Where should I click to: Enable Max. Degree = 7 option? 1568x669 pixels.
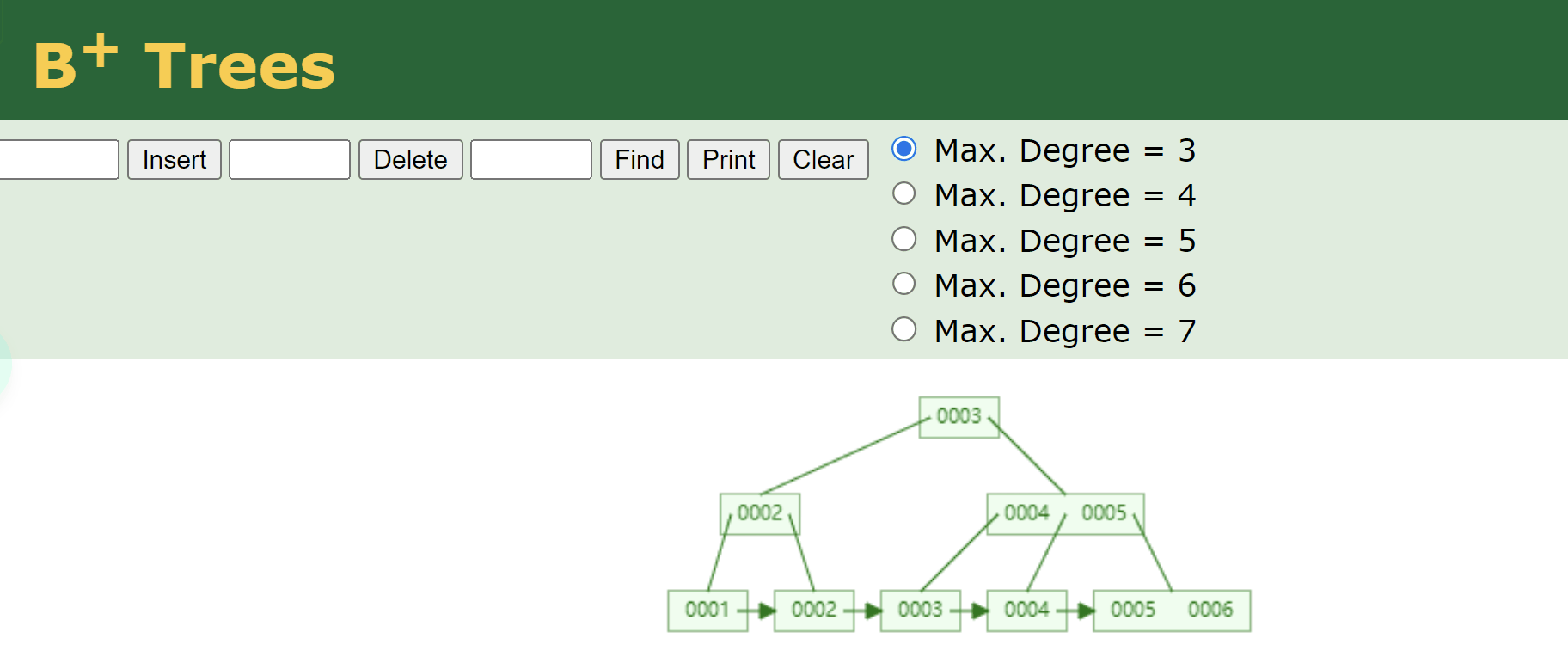pyautogui.click(x=904, y=329)
